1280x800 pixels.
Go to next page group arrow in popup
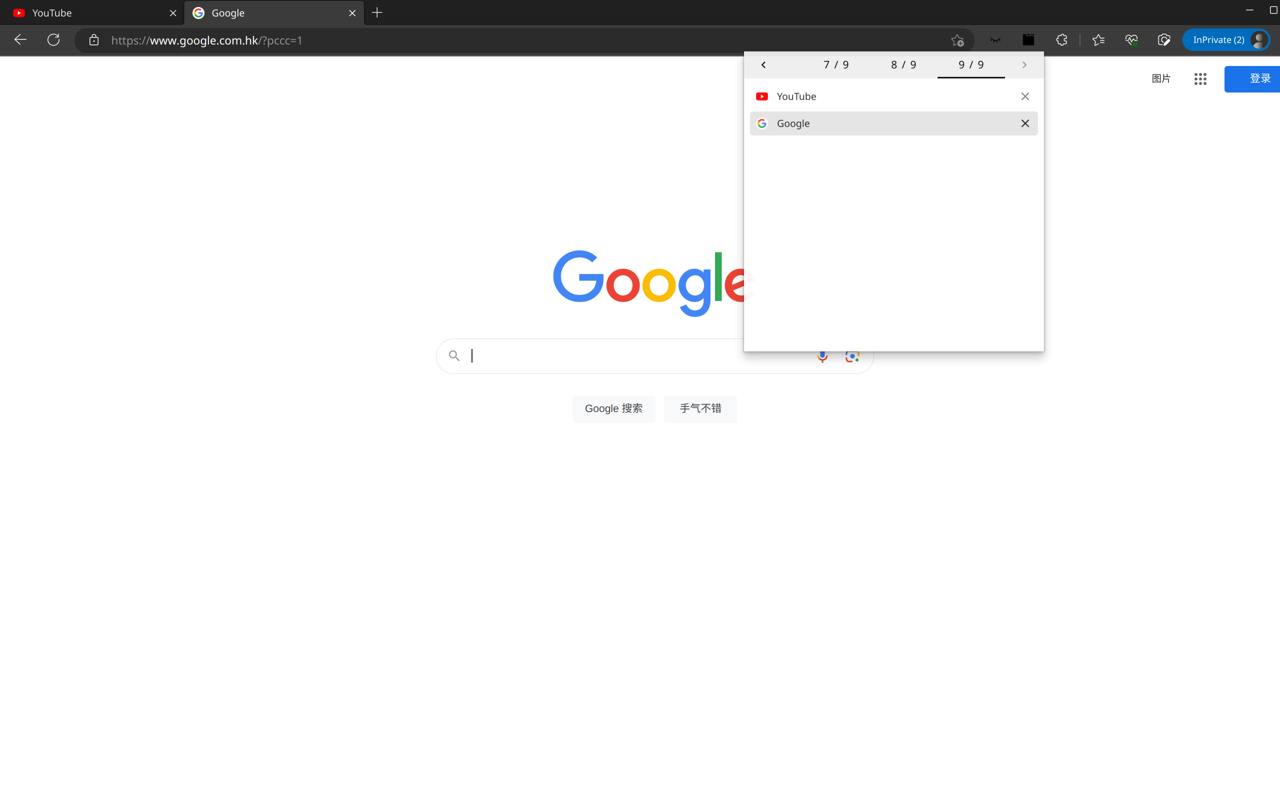point(1024,65)
